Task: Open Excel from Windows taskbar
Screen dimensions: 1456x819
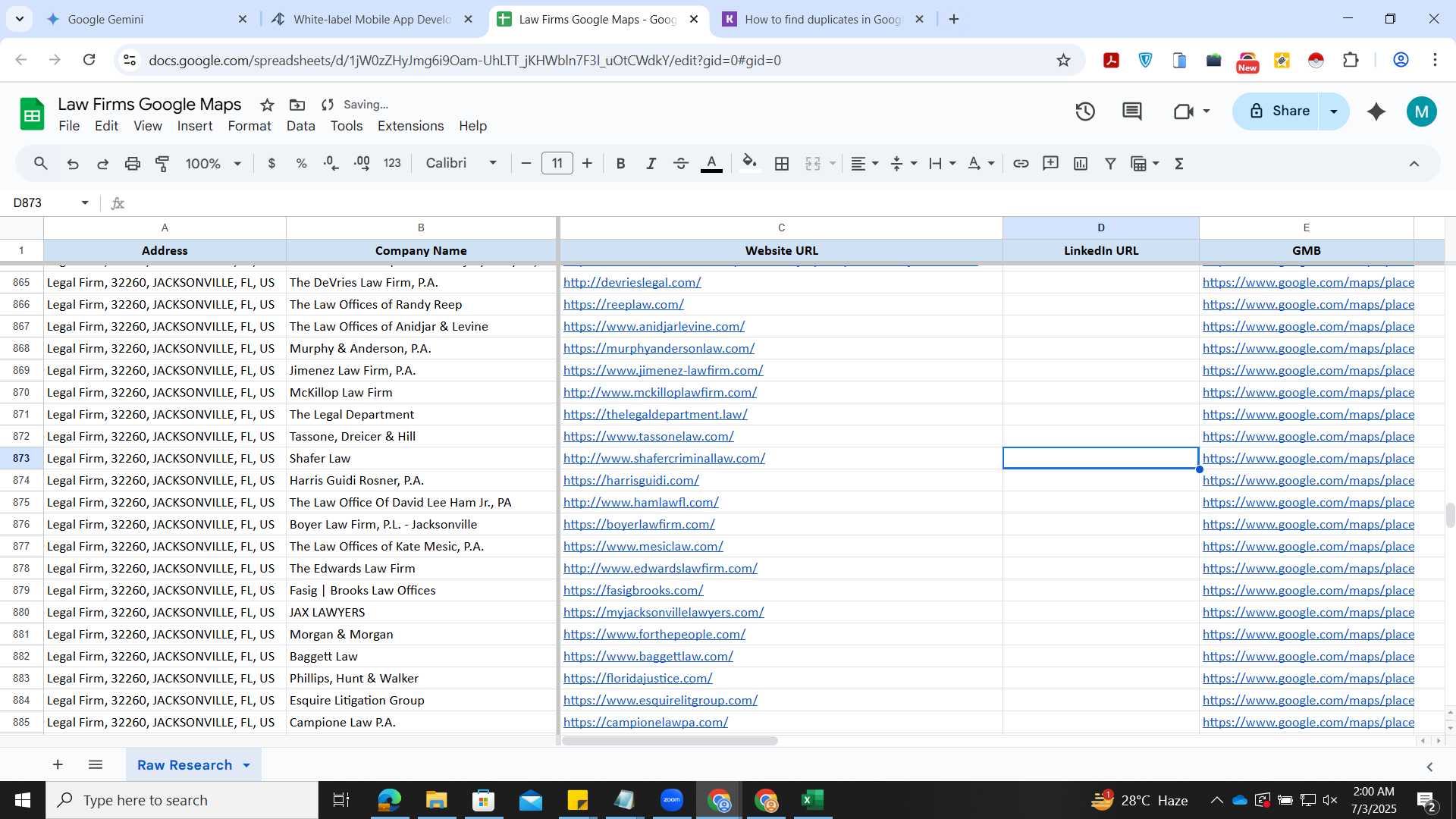Action: pyautogui.click(x=812, y=800)
